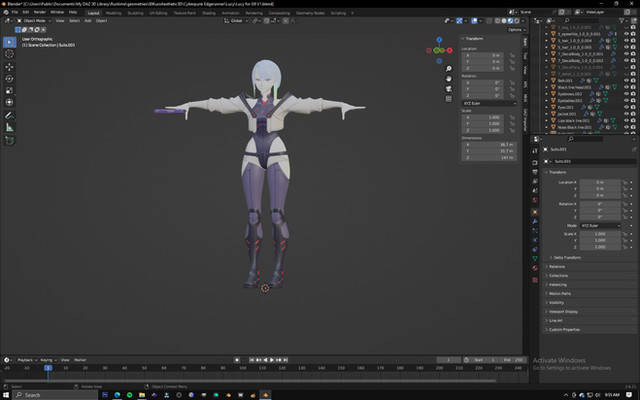640x400 pixels.
Task: Open the XYZ Euler rotation mode dropdown
Action: [490, 102]
